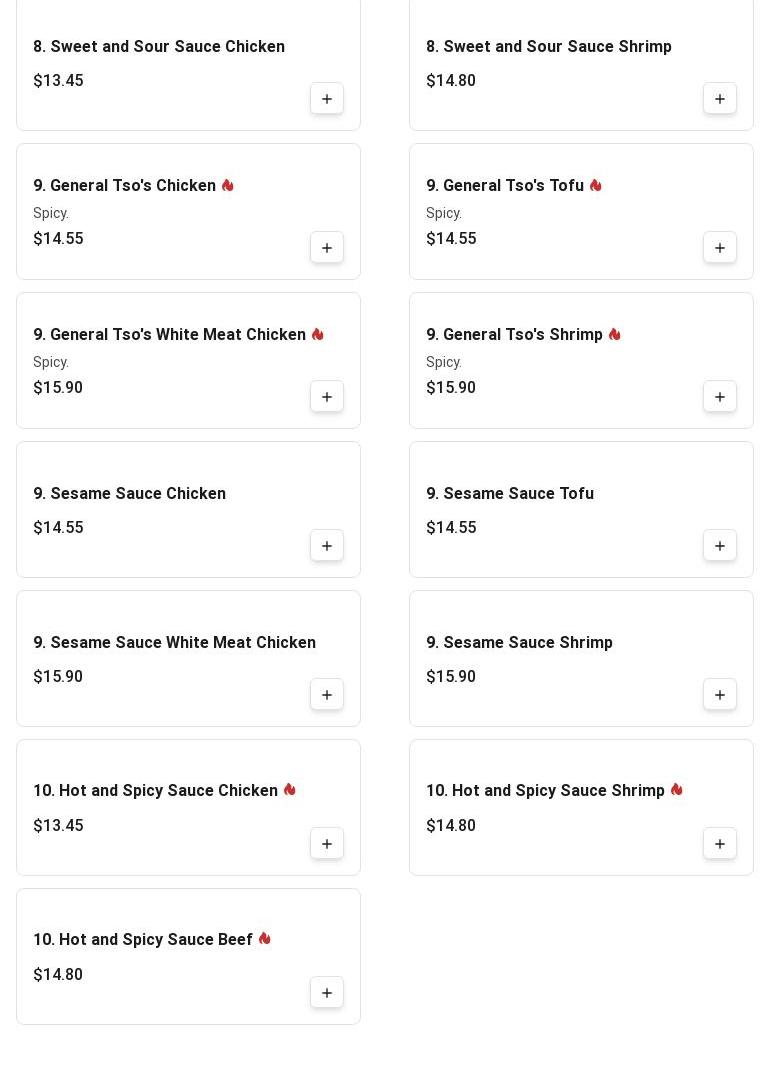The width and height of the screenshot is (770, 1087).
Task: Add Sweet and Sour Sauce Shrimp to order
Action: coord(720,99)
